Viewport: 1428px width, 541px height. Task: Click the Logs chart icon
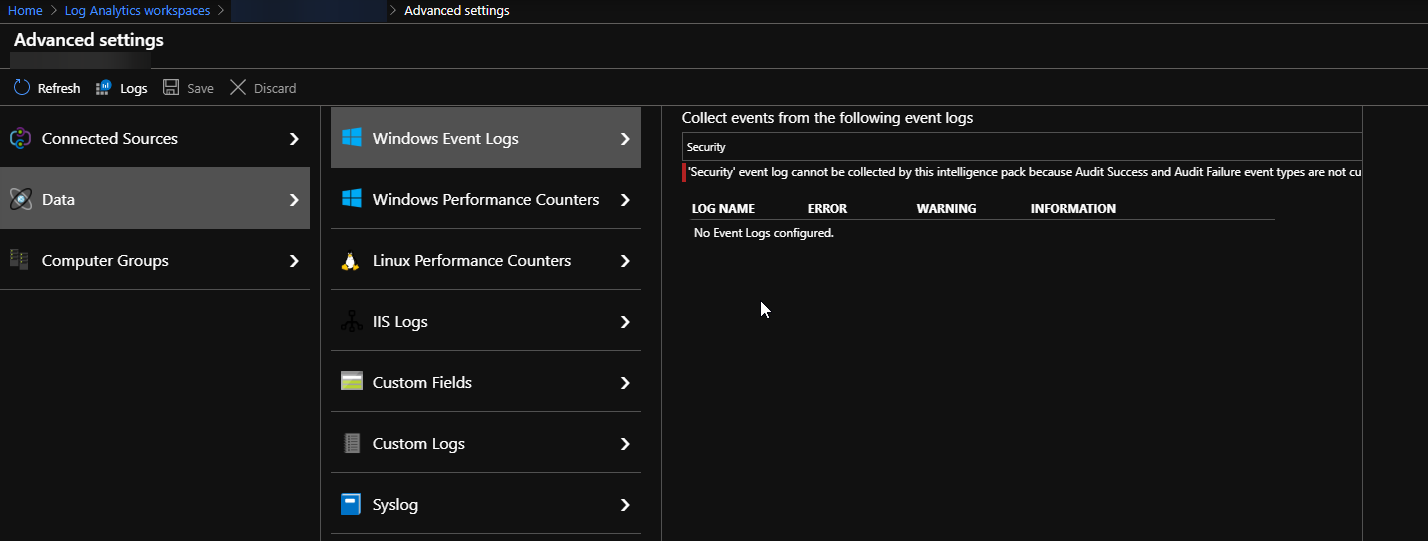point(104,88)
